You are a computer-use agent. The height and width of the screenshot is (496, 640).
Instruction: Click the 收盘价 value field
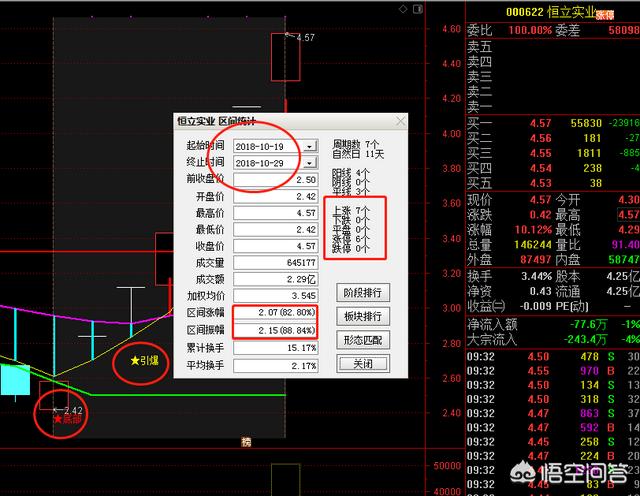276,246
